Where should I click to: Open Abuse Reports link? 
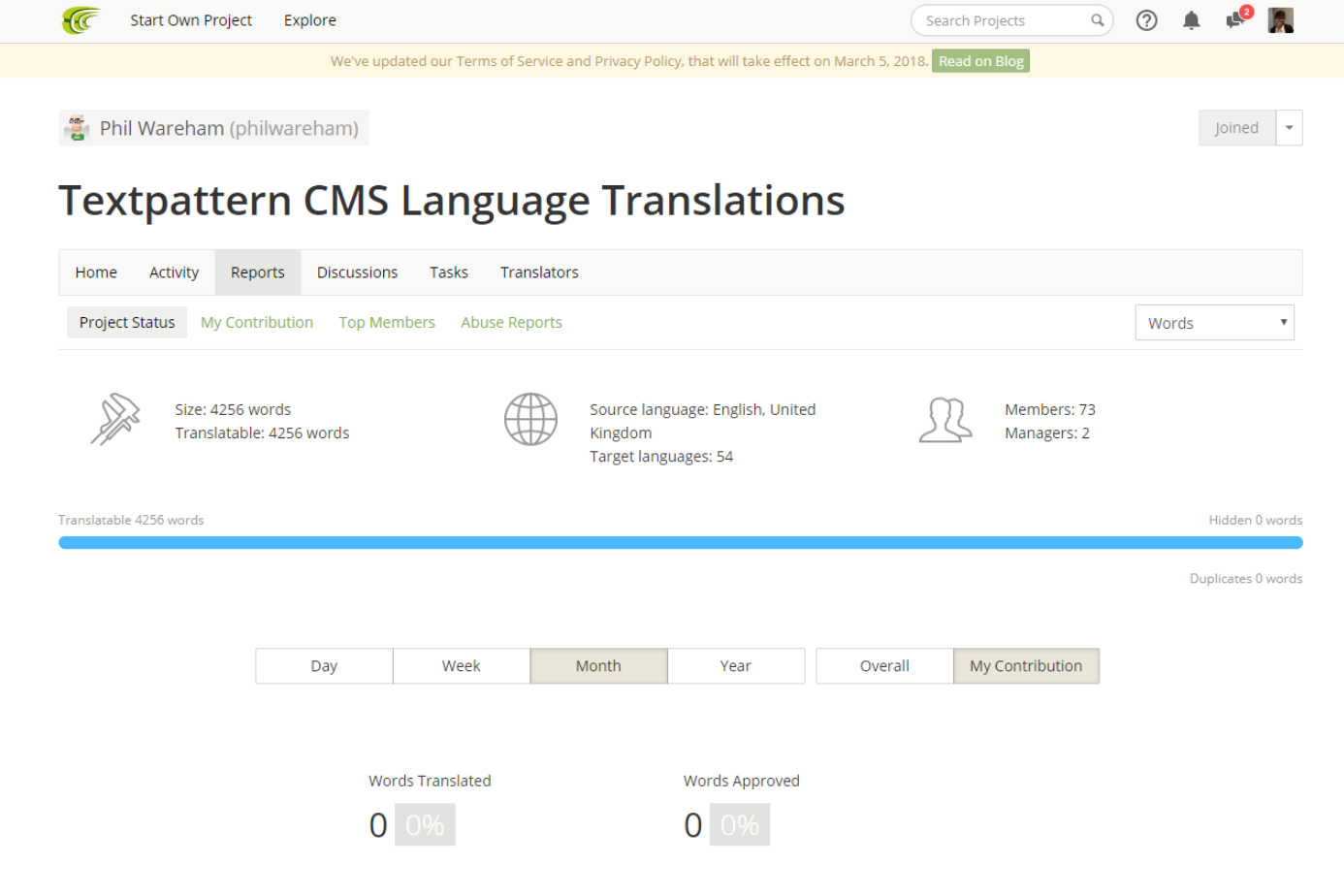[x=511, y=322]
